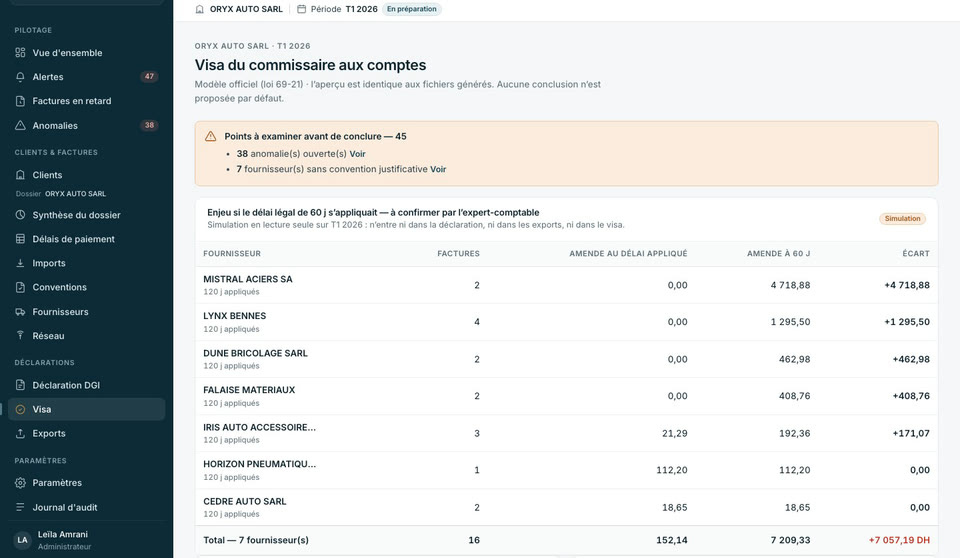Open the Alertes page

pyautogui.click(x=86, y=77)
